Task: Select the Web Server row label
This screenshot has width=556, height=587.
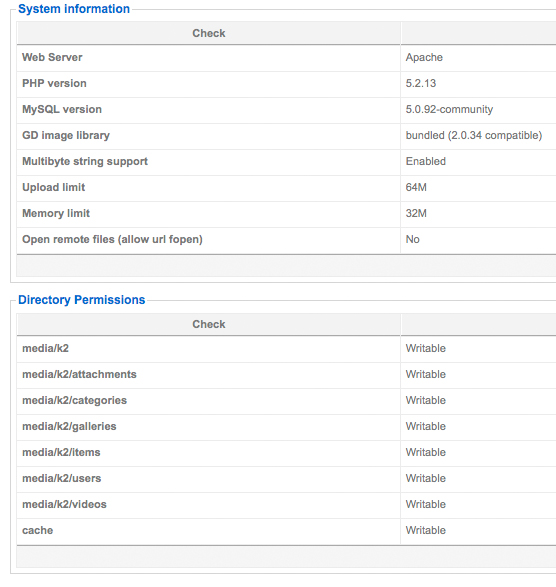Action: tap(52, 57)
